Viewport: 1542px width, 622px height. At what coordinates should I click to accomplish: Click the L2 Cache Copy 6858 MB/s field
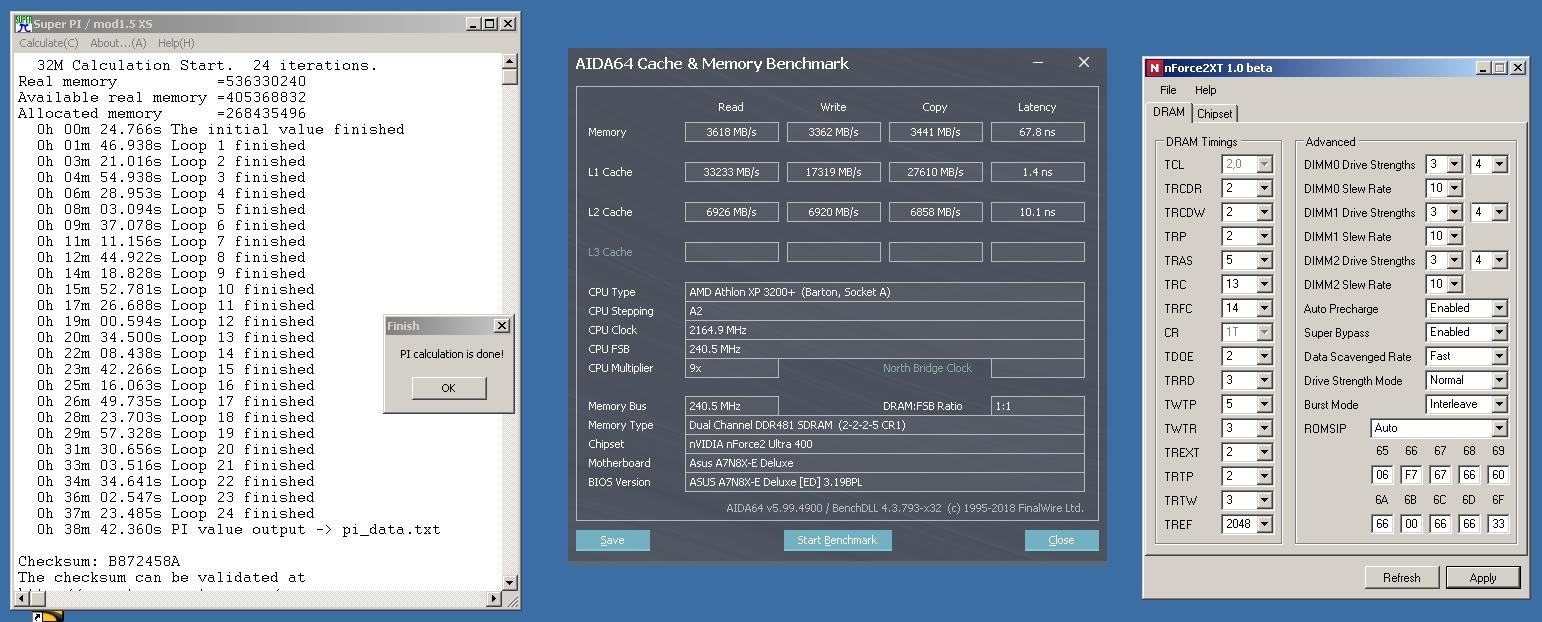pos(935,212)
